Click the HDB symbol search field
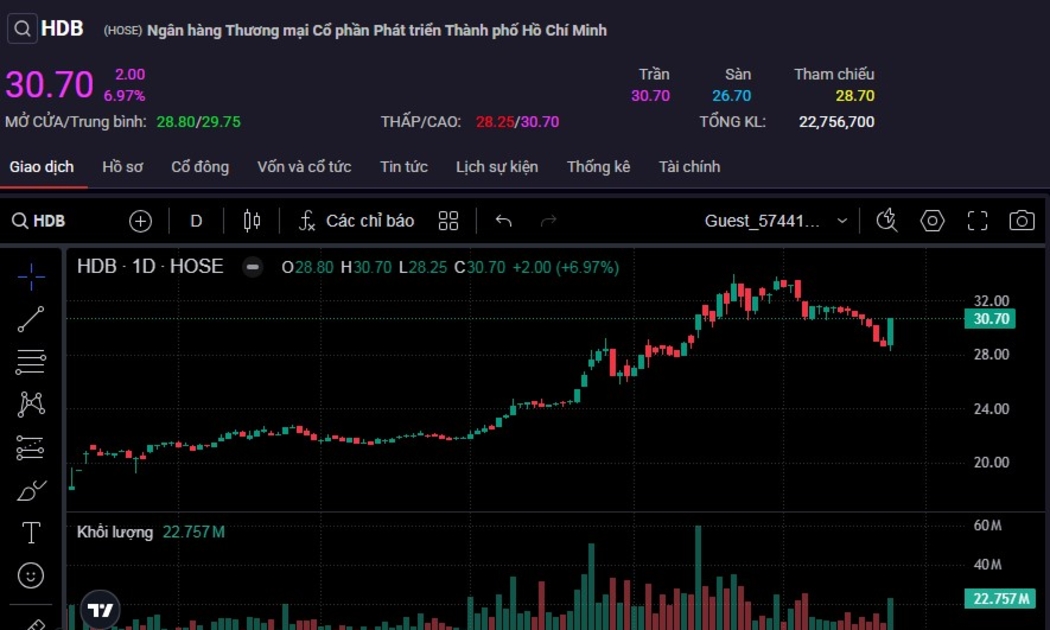 click(40, 221)
